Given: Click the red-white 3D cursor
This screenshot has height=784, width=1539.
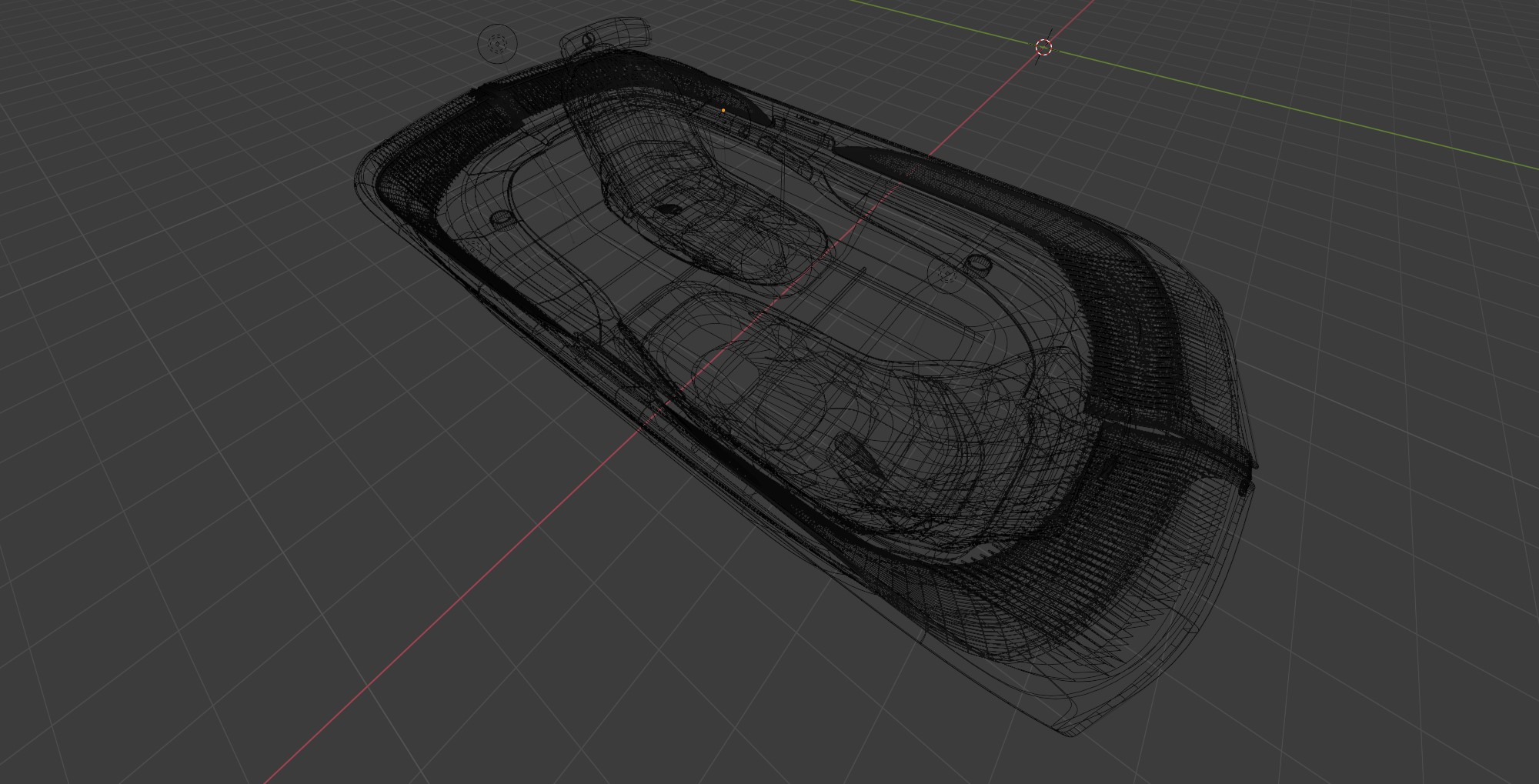Looking at the screenshot, I should pos(1043,47).
